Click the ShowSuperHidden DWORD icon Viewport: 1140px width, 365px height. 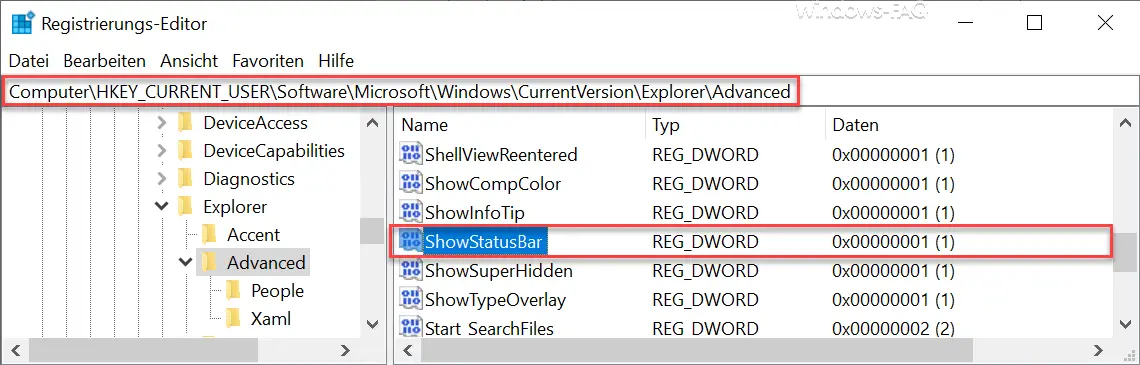click(x=411, y=270)
